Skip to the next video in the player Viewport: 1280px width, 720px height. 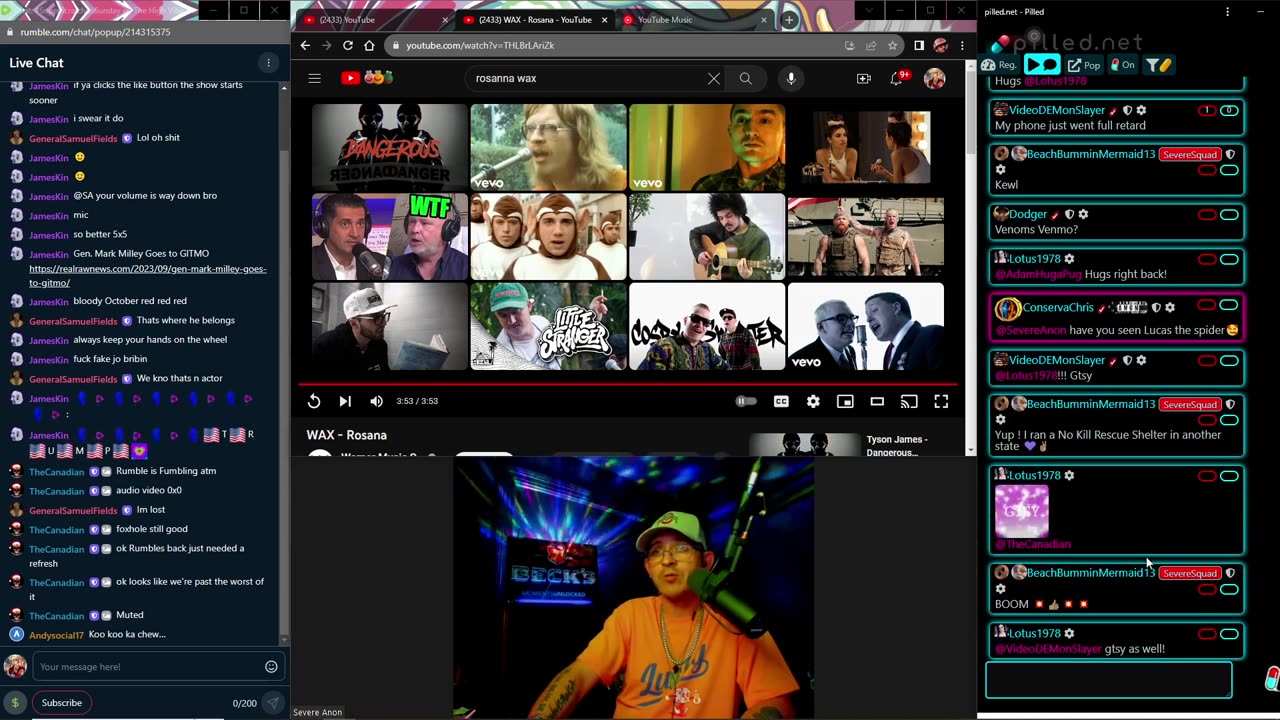point(345,401)
